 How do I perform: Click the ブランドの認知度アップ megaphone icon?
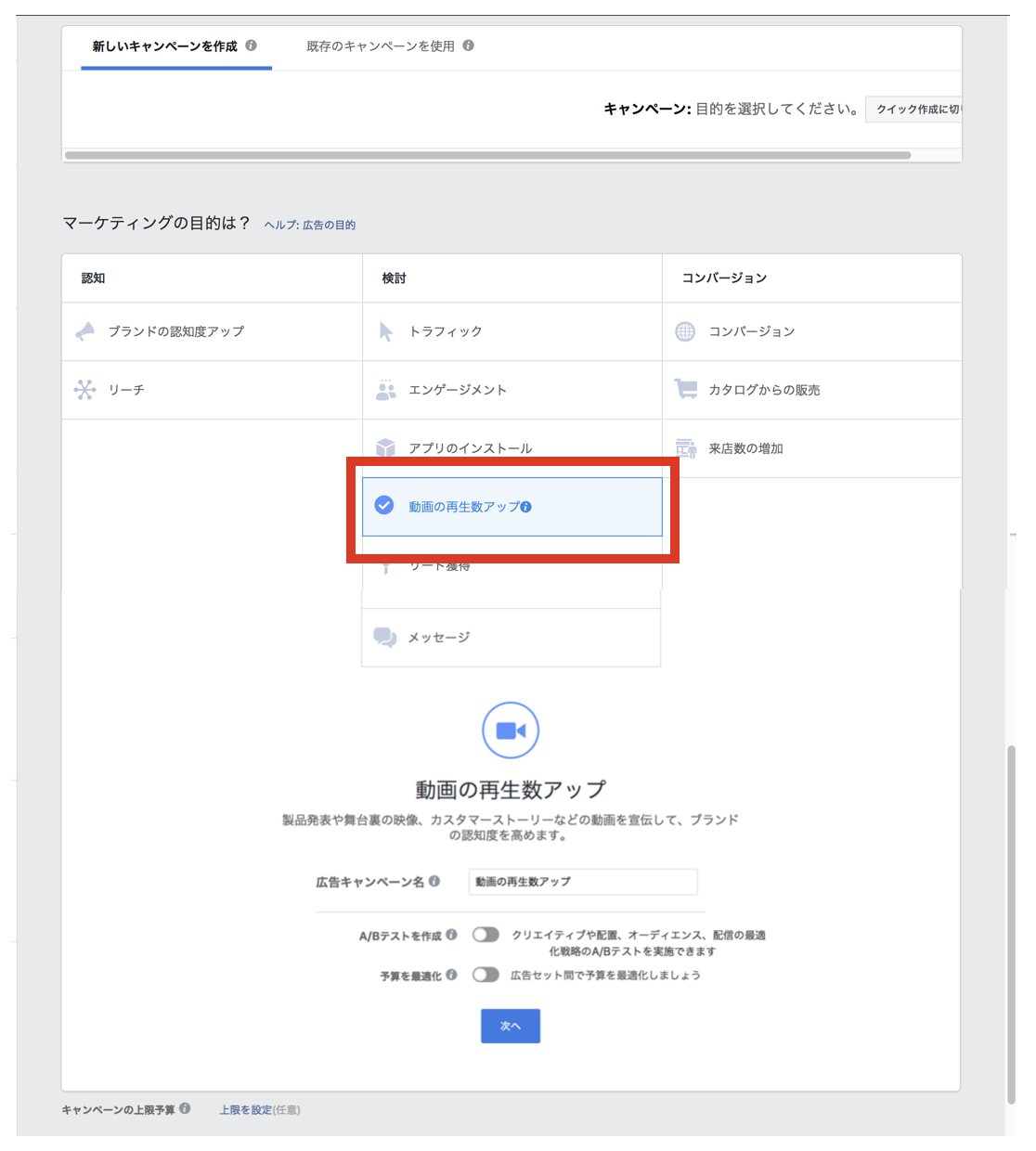click(x=85, y=331)
